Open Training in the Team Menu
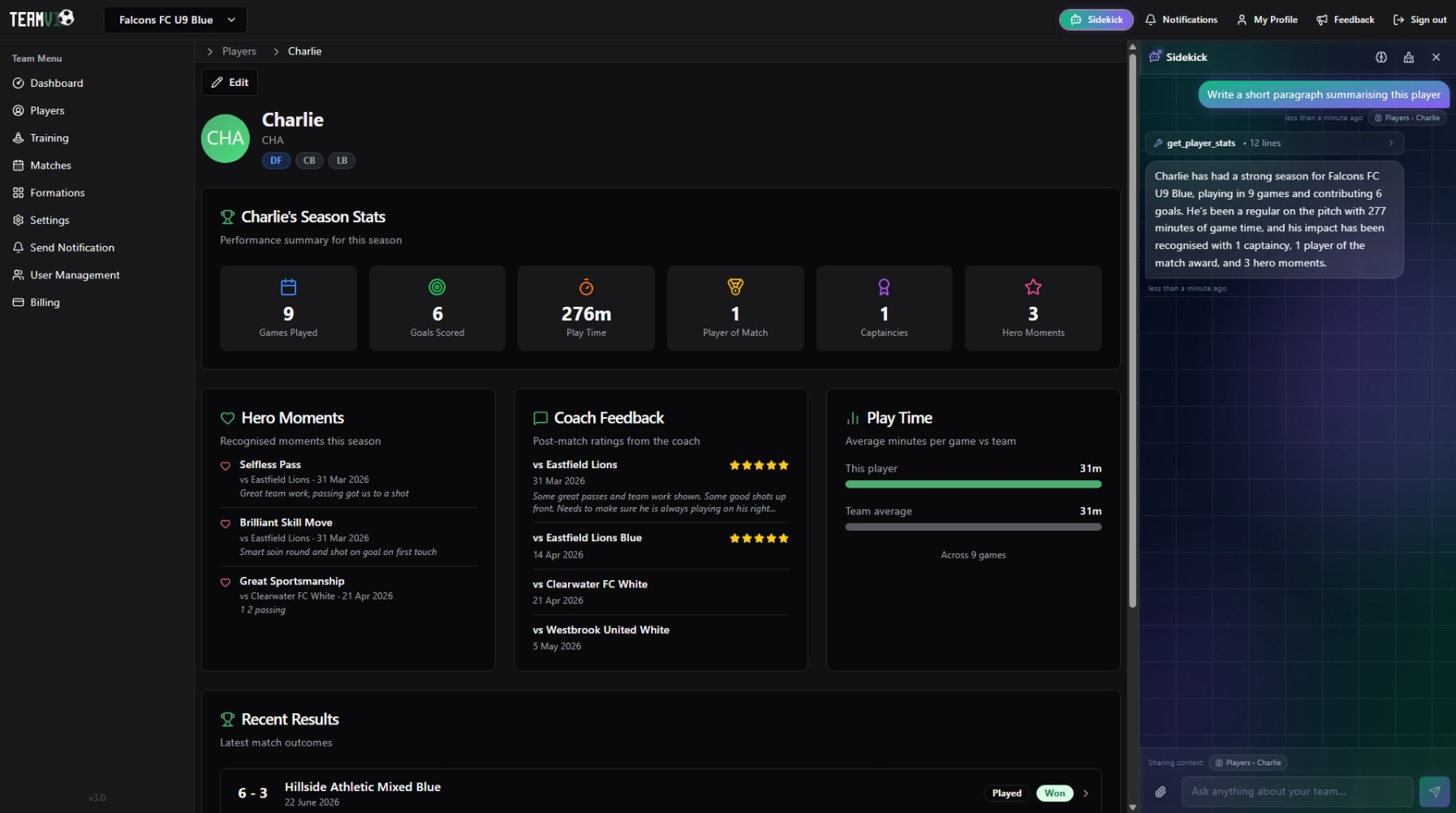Image resolution: width=1456 pixels, height=813 pixels. click(50, 138)
